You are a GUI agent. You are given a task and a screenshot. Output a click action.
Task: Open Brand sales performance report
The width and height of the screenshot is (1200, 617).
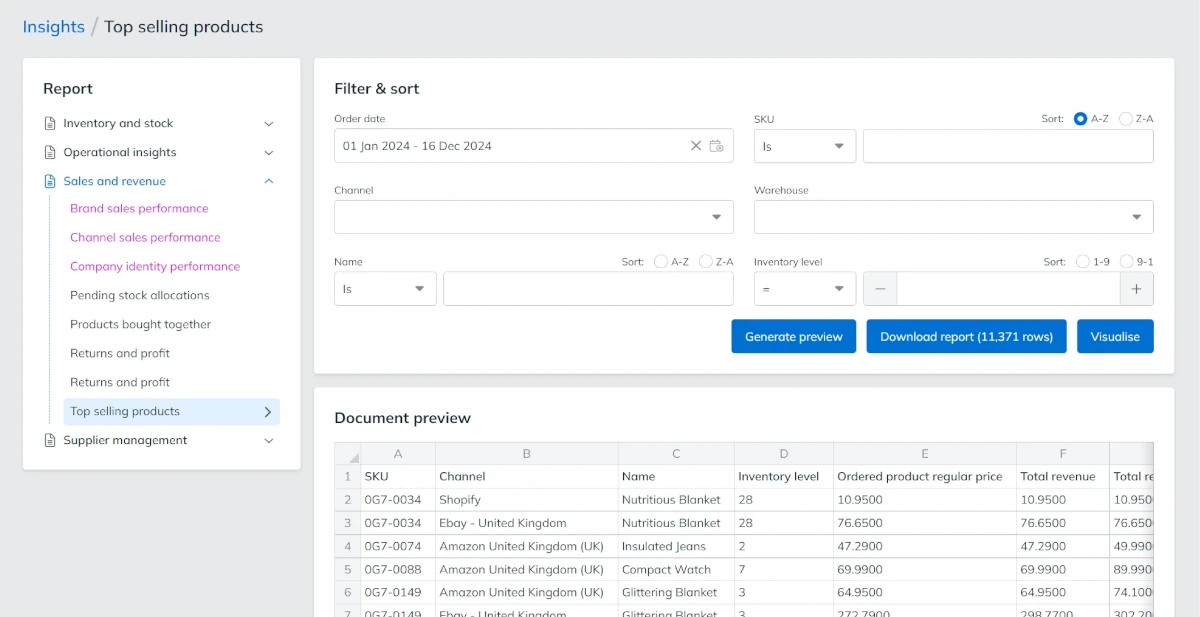[139, 208]
